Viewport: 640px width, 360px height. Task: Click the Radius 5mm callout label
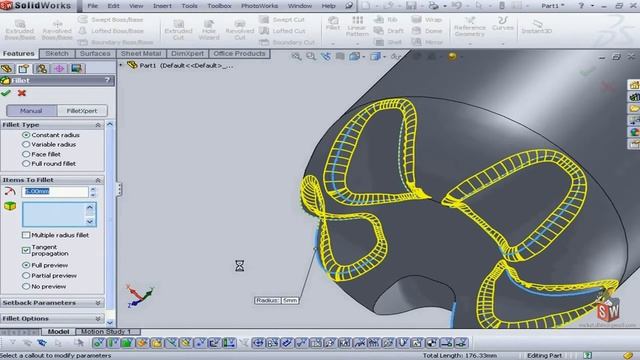tap(276, 300)
